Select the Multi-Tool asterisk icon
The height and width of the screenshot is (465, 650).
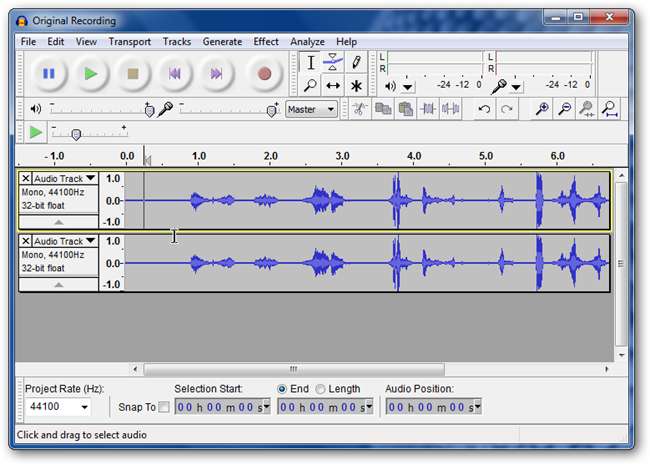pos(356,86)
